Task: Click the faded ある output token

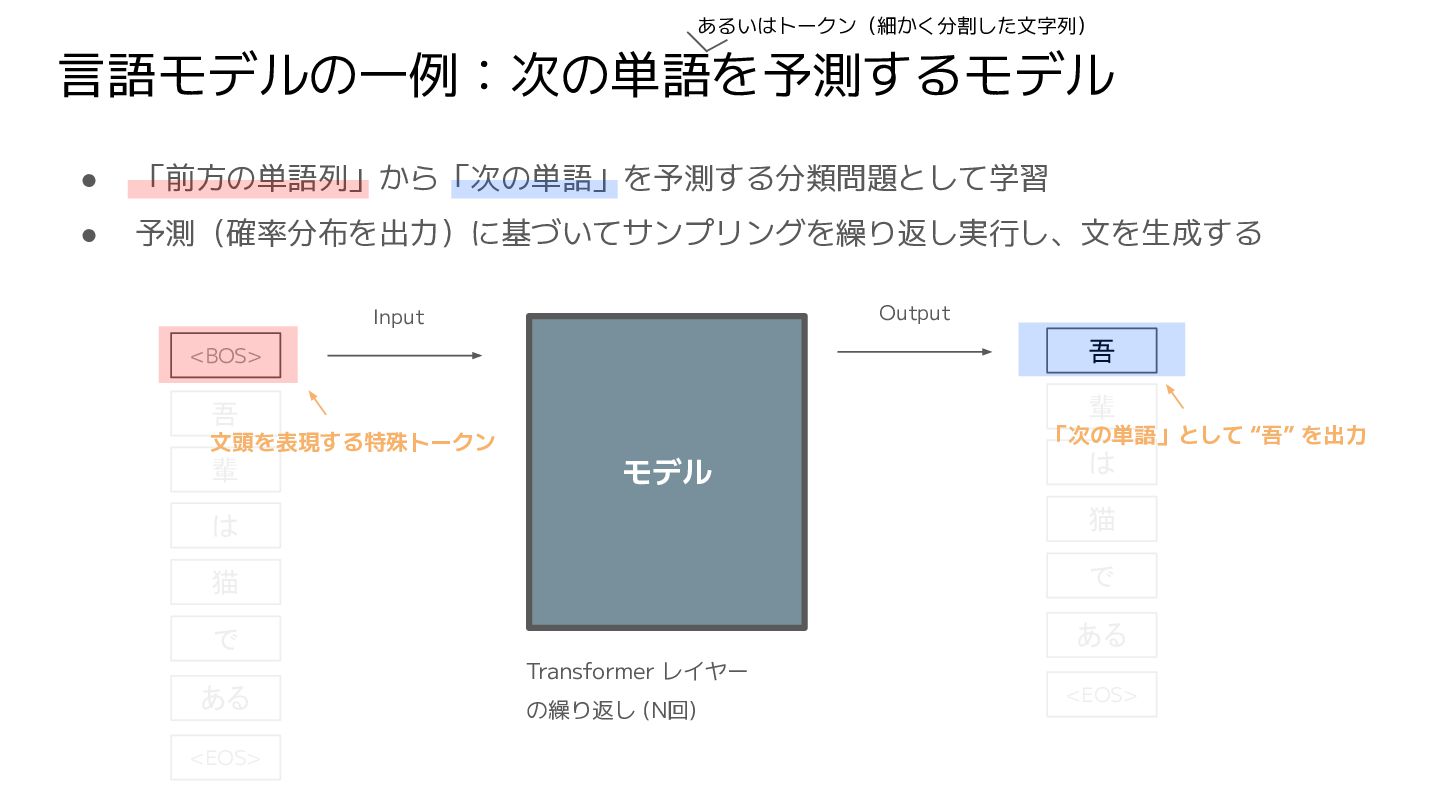Action: 1101,635
